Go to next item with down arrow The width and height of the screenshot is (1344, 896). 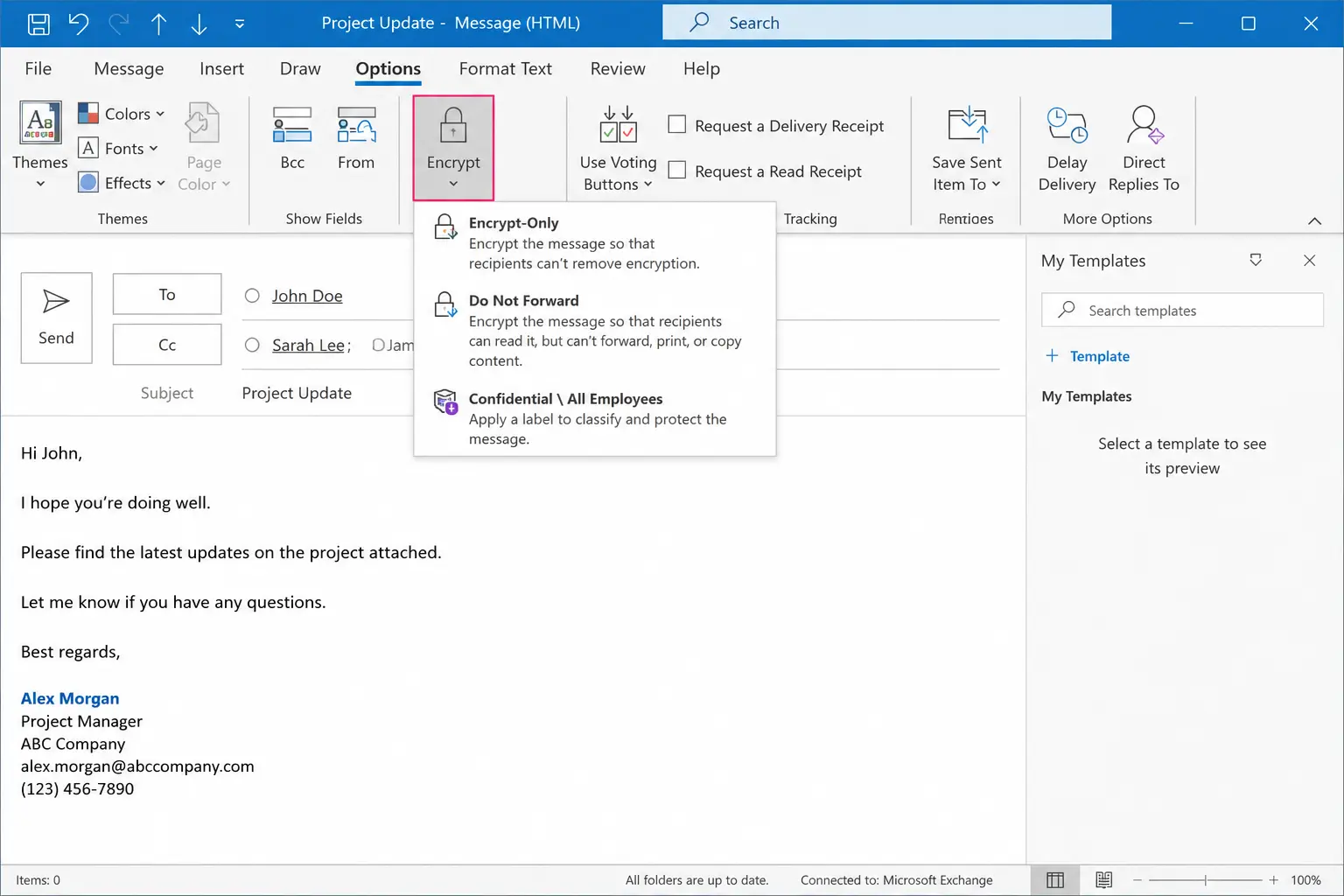(x=199, y=24)
